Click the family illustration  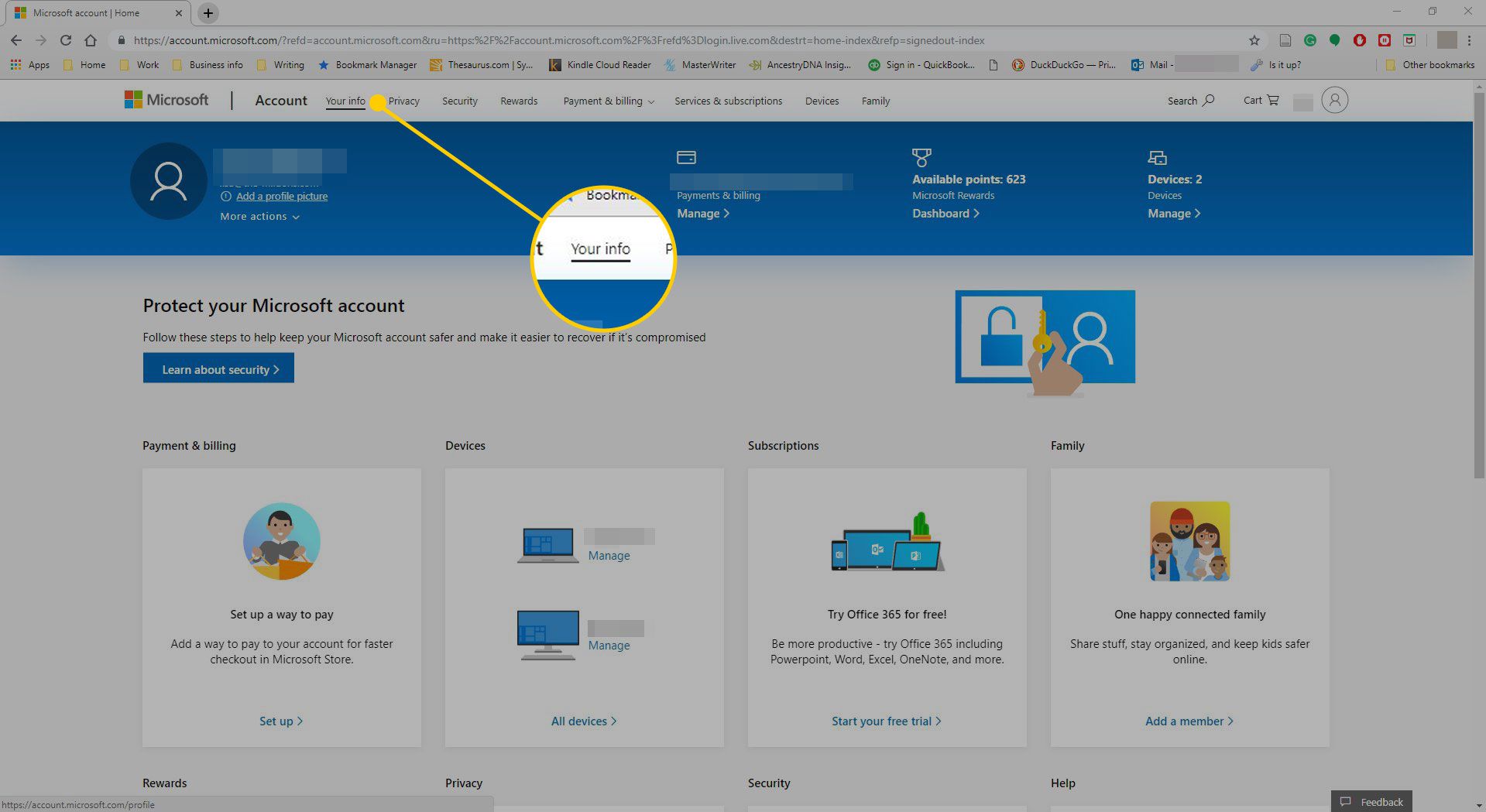(x=1189, y=541)
